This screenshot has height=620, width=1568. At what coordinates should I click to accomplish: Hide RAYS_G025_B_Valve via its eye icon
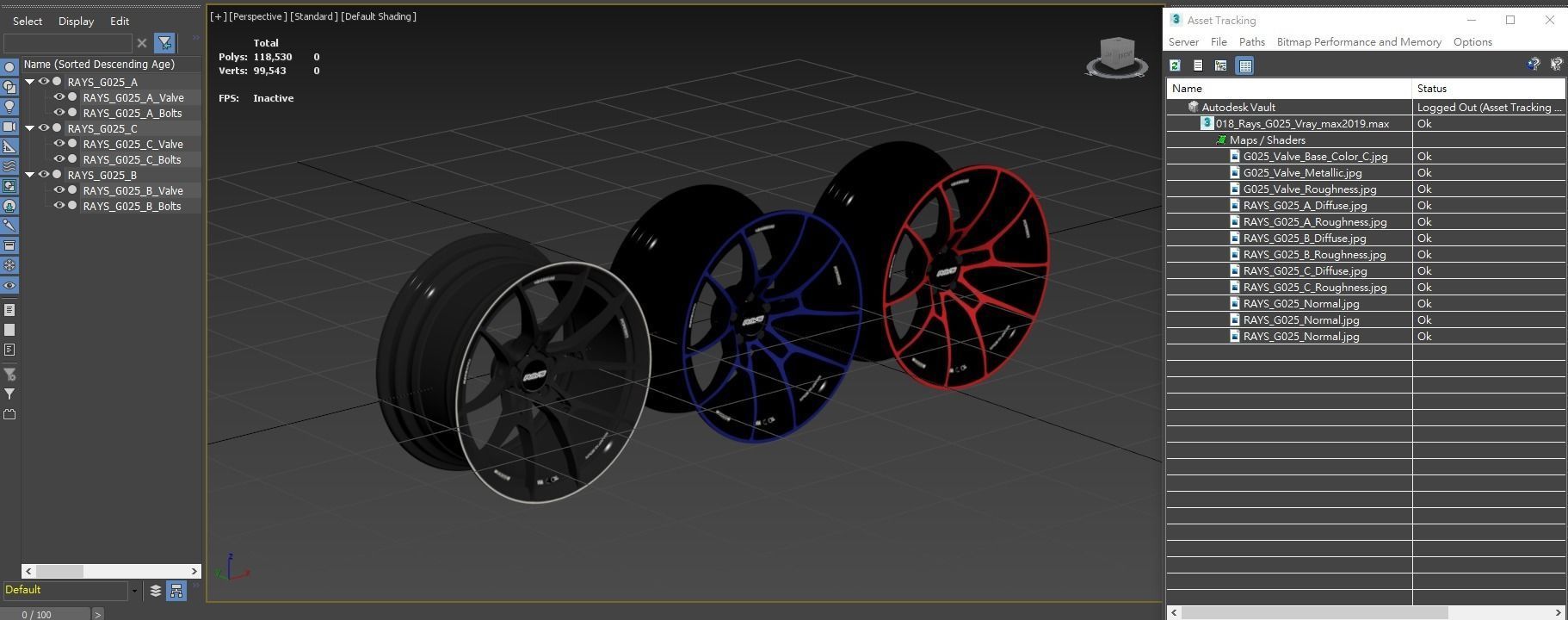[x=59, y=190]
